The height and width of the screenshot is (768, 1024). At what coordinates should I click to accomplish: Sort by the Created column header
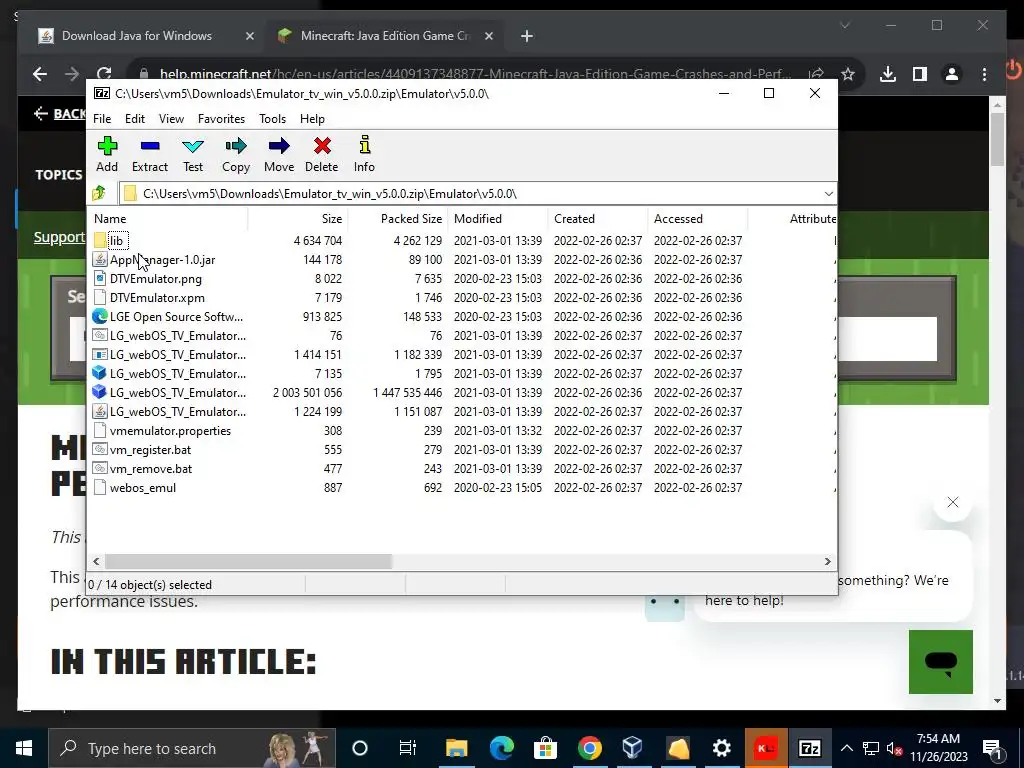coord(598,219)
